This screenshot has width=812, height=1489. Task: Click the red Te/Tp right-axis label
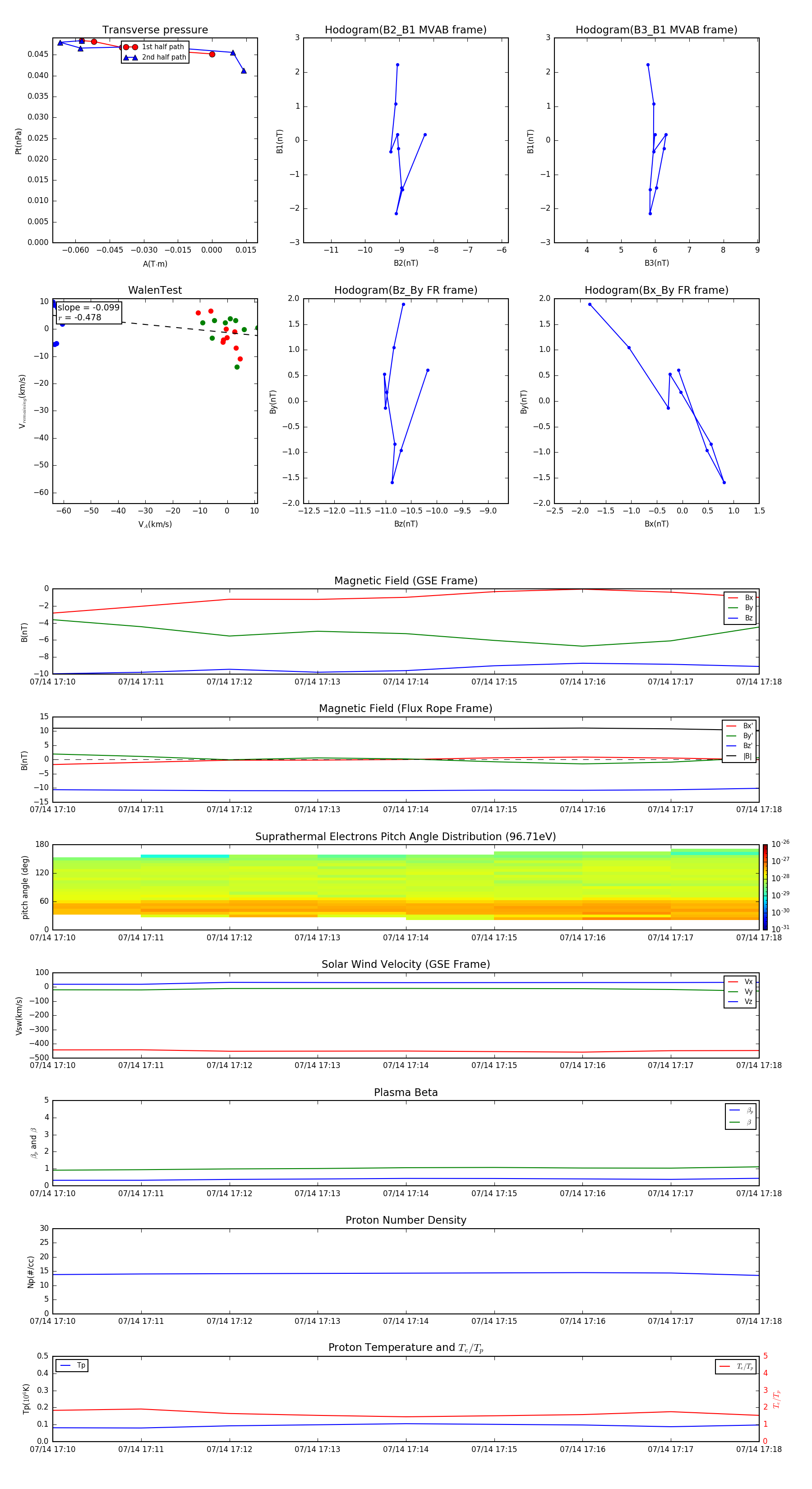(x=776, y=1399)
